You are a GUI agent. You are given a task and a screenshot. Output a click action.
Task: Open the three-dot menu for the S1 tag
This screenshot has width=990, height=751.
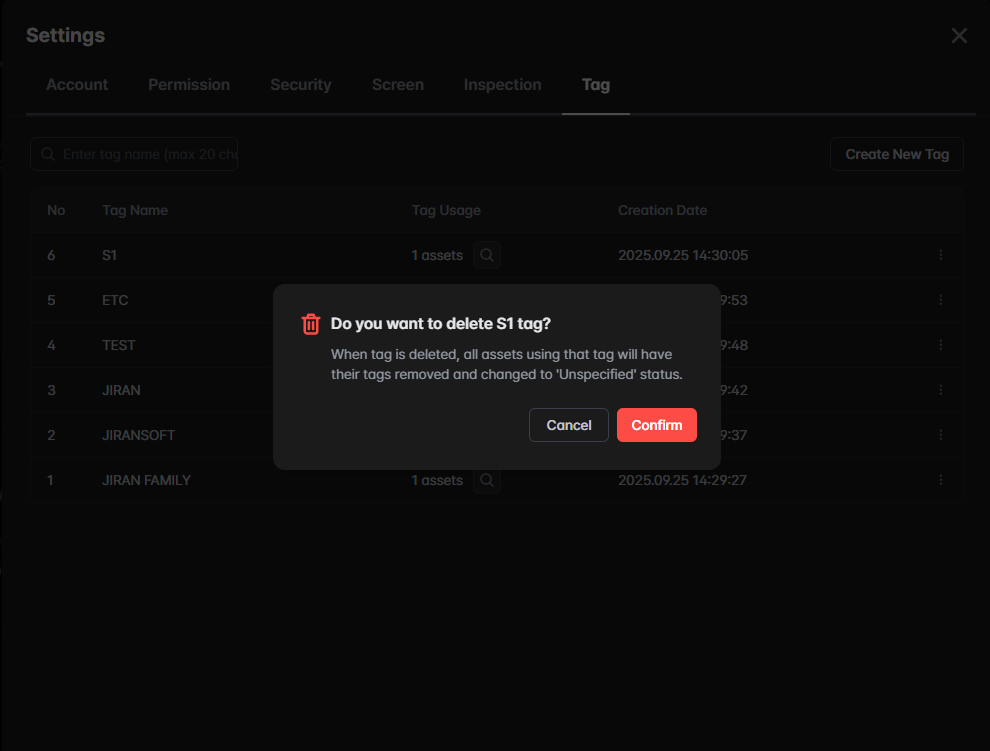pyautogui.click(x=940, y=255)
